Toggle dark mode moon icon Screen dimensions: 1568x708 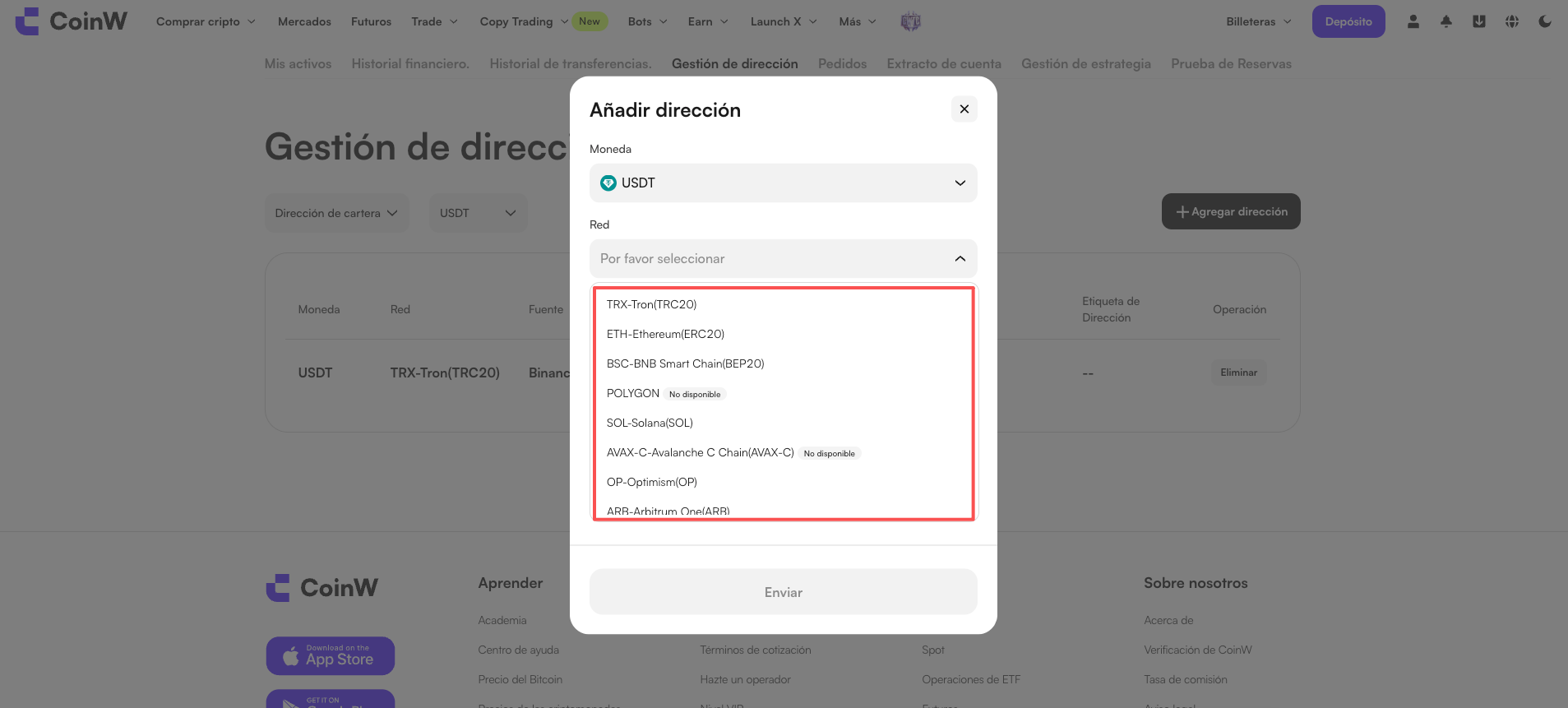click(x=1545, y=21)
